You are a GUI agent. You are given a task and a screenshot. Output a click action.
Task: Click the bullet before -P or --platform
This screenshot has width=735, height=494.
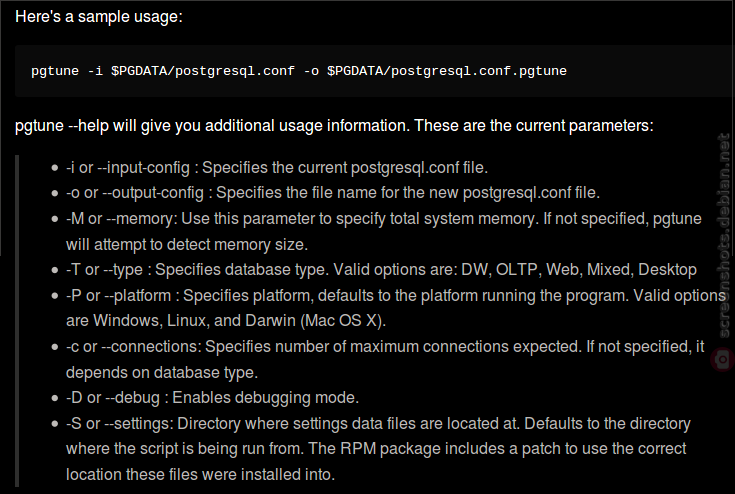pyautogui.click(x=55, y=296)
